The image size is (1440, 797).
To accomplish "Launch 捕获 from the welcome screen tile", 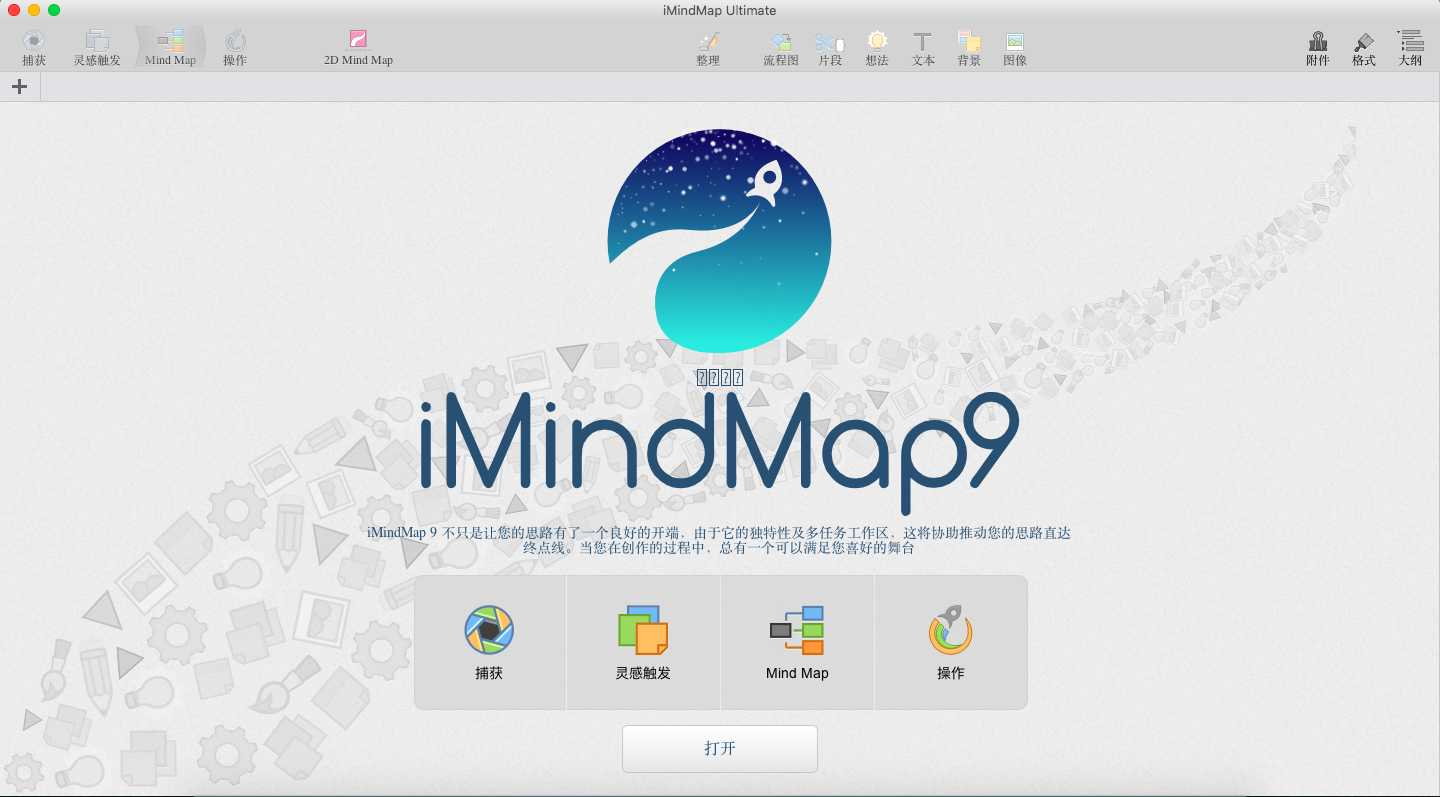I will (x=490, y=642).
